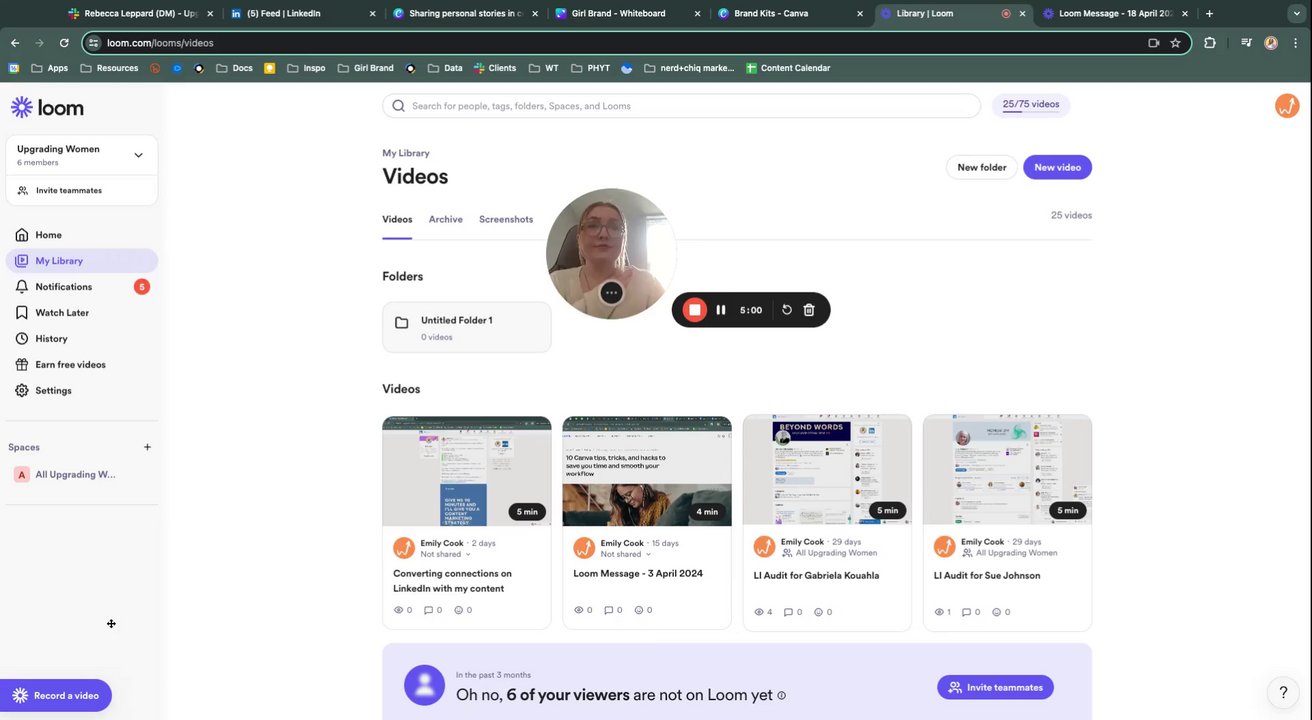Image resolution: width=1312 pixels, height=720 pixels.
Task: Open a new Chrome tab
Action: coord(1209,14)
